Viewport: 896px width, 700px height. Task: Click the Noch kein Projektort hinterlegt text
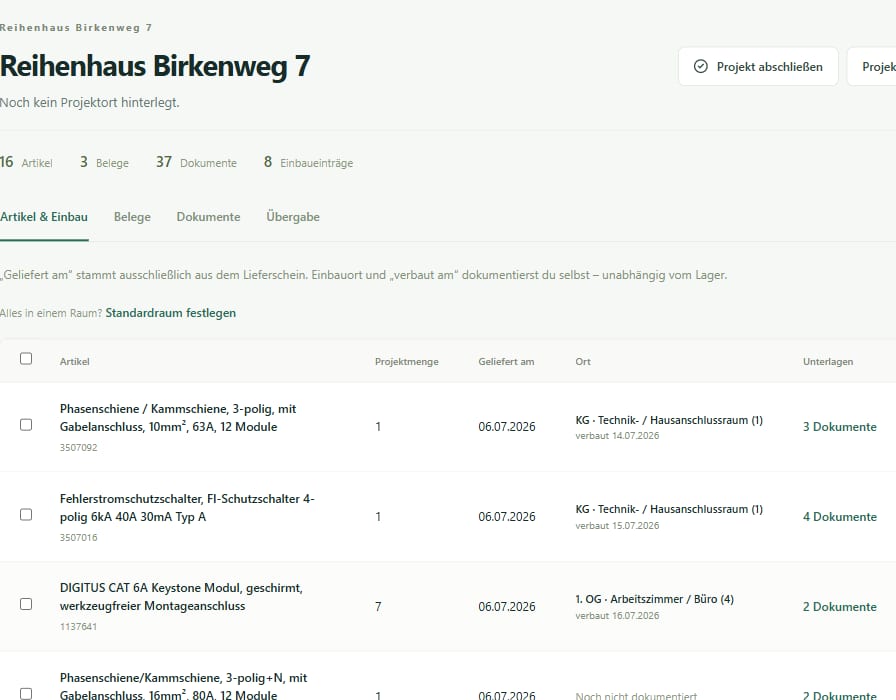coord(90,102)
